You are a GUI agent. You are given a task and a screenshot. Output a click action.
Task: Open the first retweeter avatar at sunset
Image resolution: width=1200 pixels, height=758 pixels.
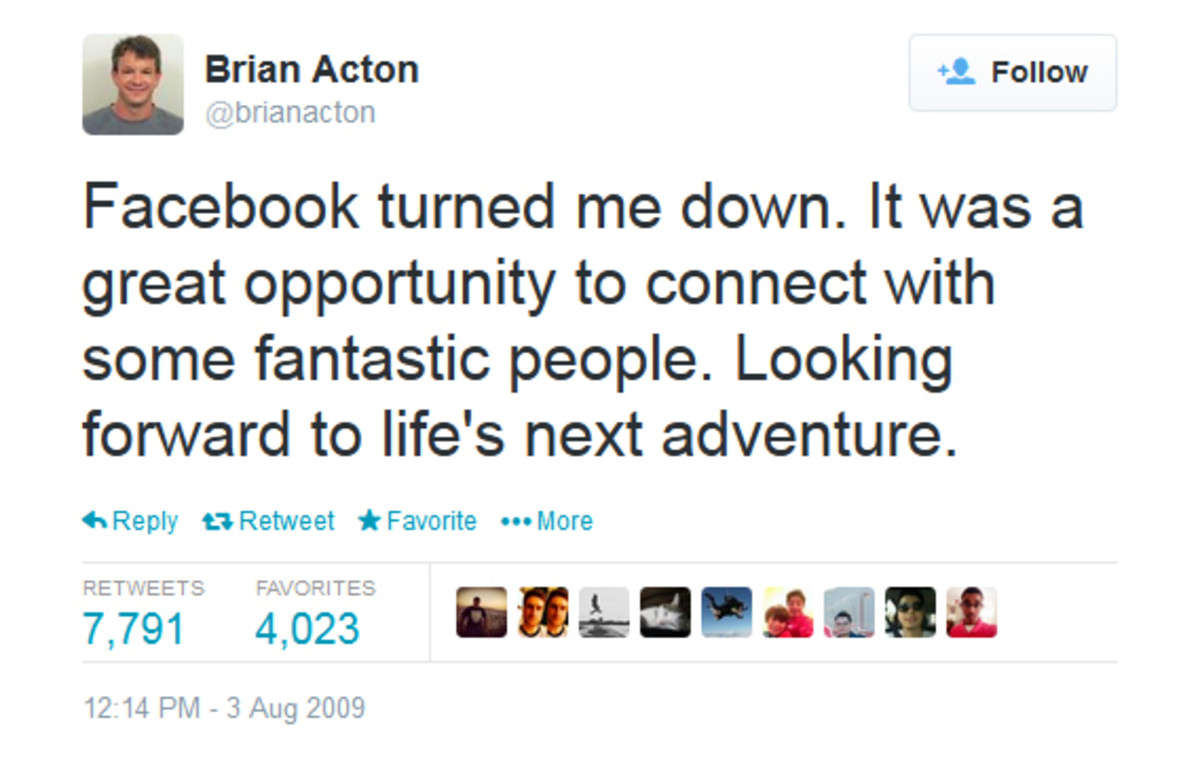pos(482,612)
